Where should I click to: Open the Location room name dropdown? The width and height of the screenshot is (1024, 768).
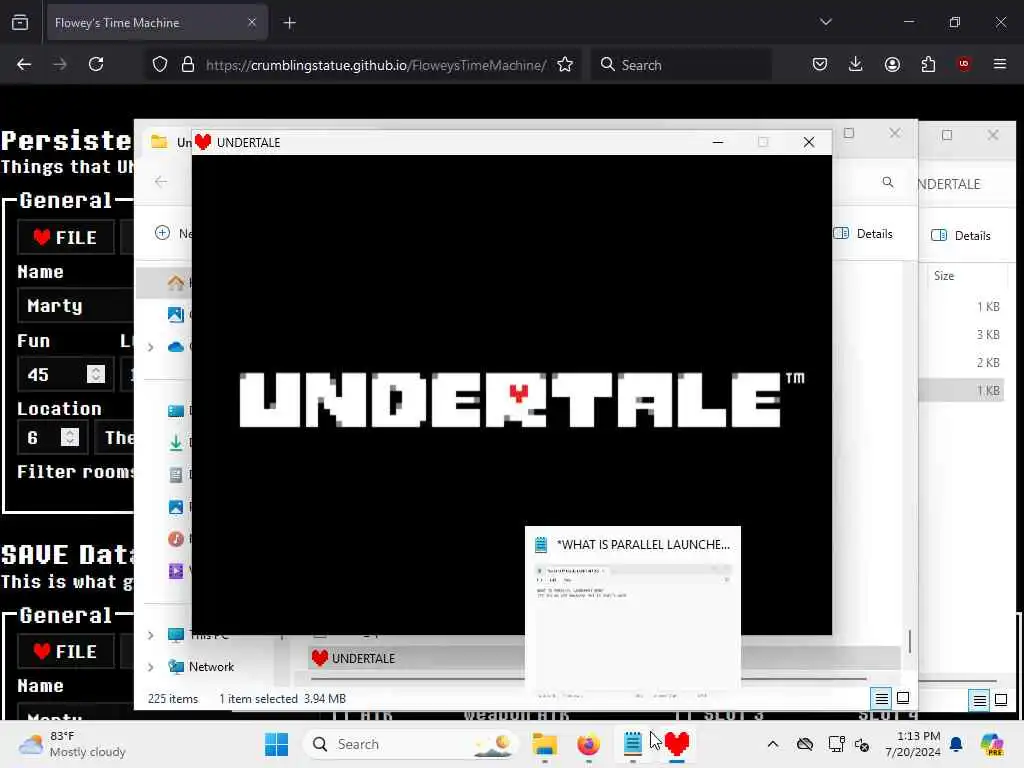click(x=115, y=437)
